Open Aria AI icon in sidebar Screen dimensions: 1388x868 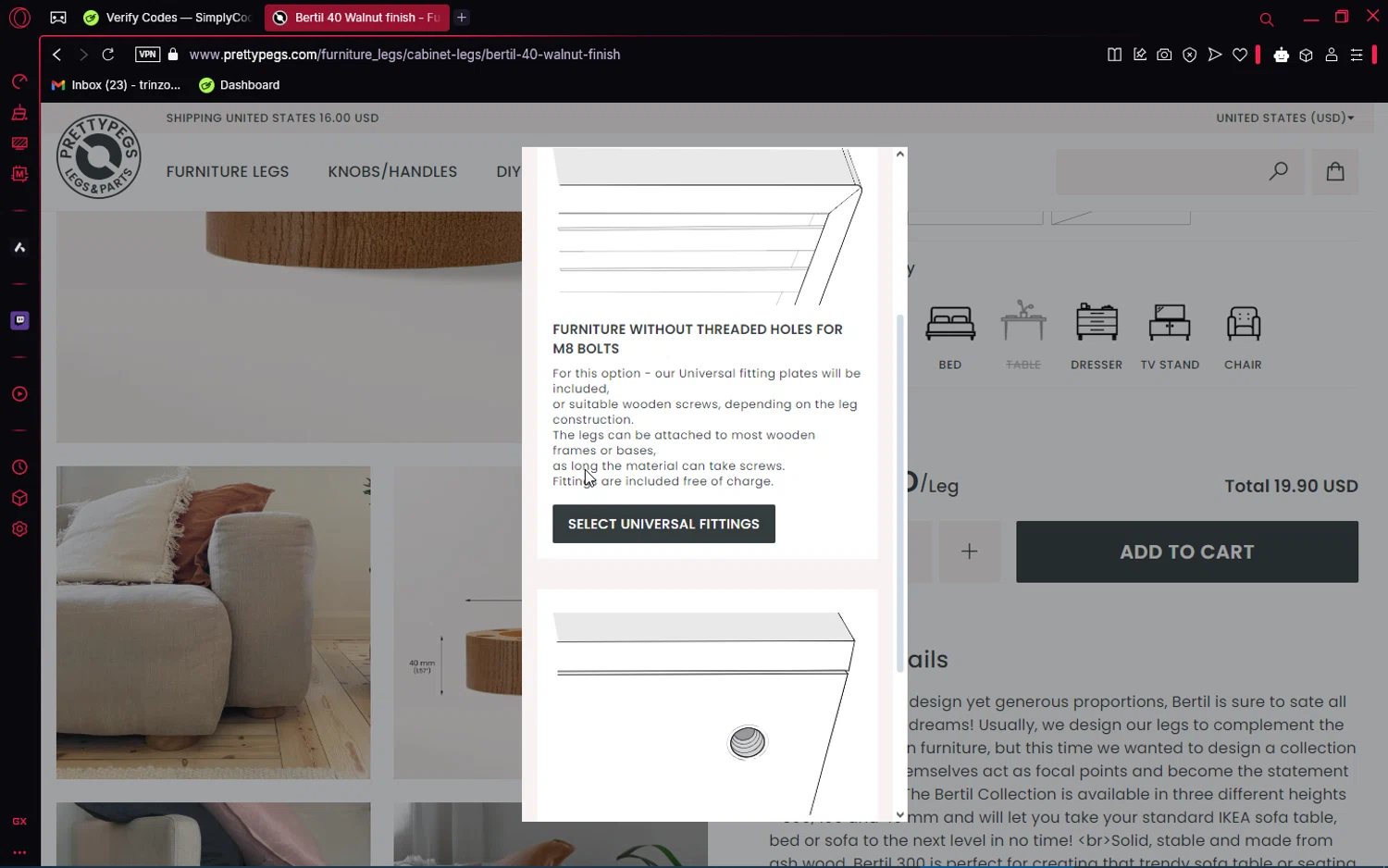point(19,247)
